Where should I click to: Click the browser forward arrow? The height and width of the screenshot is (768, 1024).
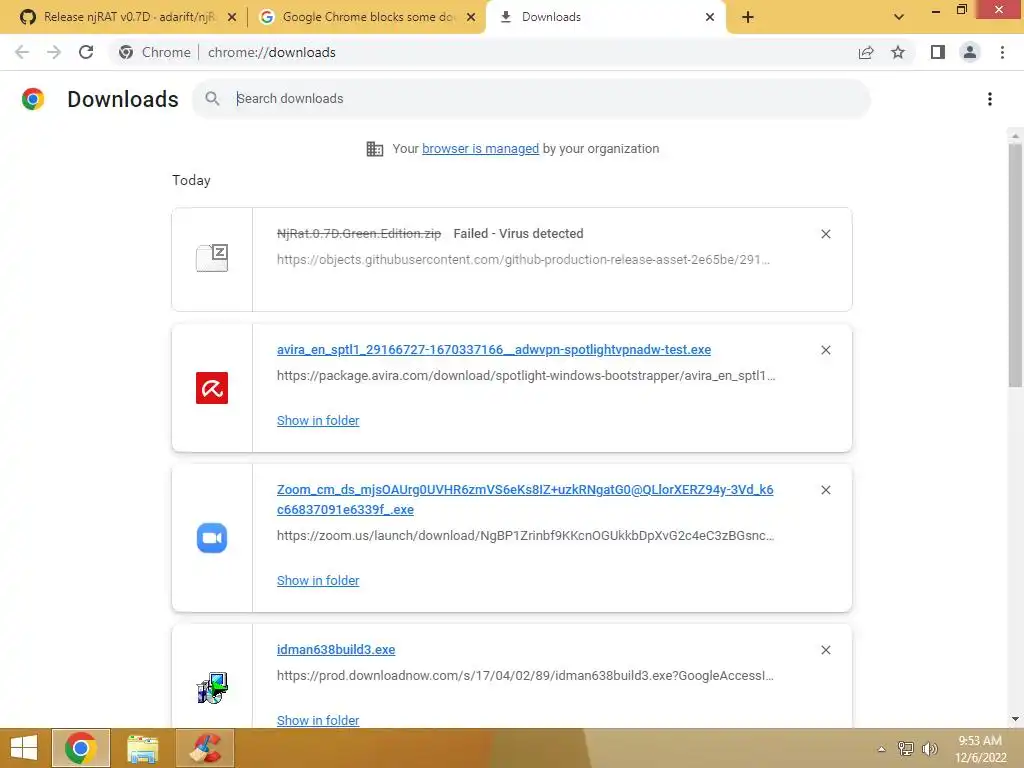tap(54, 52)
